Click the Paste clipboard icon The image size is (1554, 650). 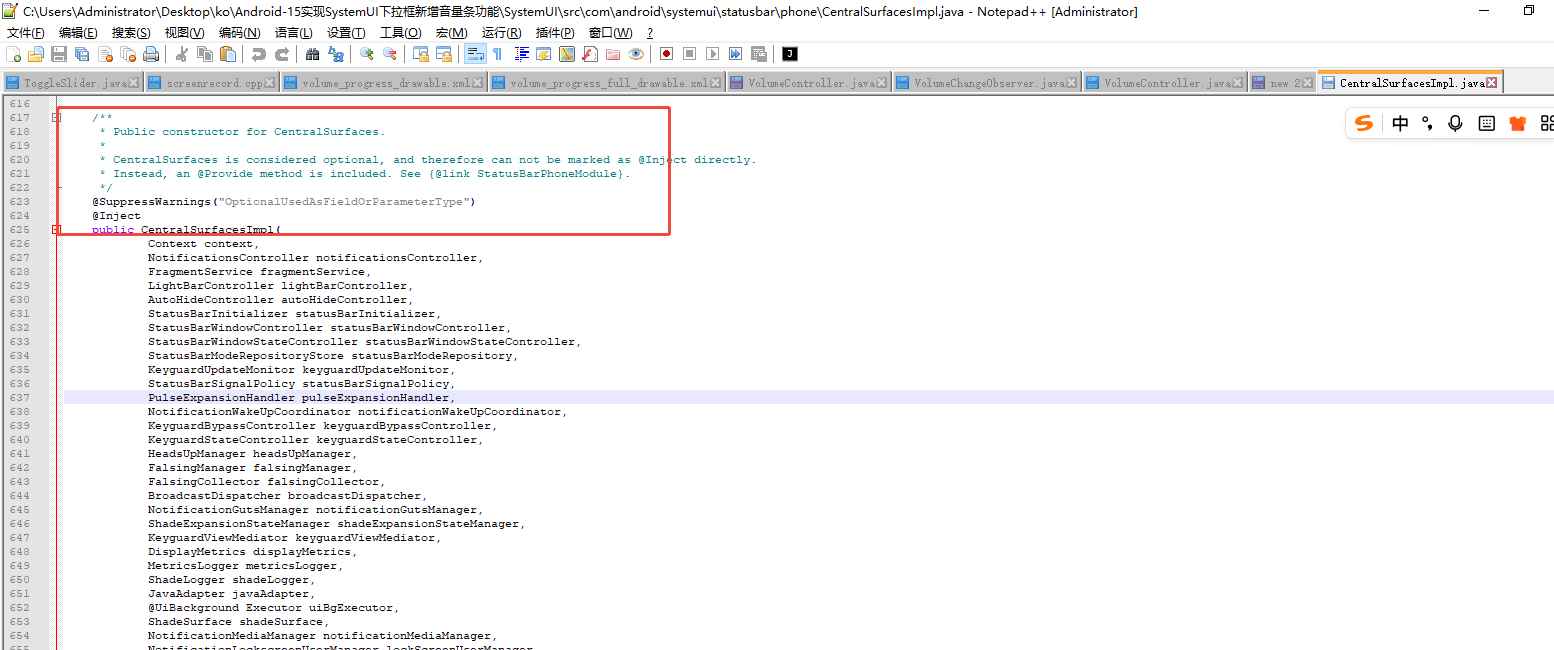point(228,54)
